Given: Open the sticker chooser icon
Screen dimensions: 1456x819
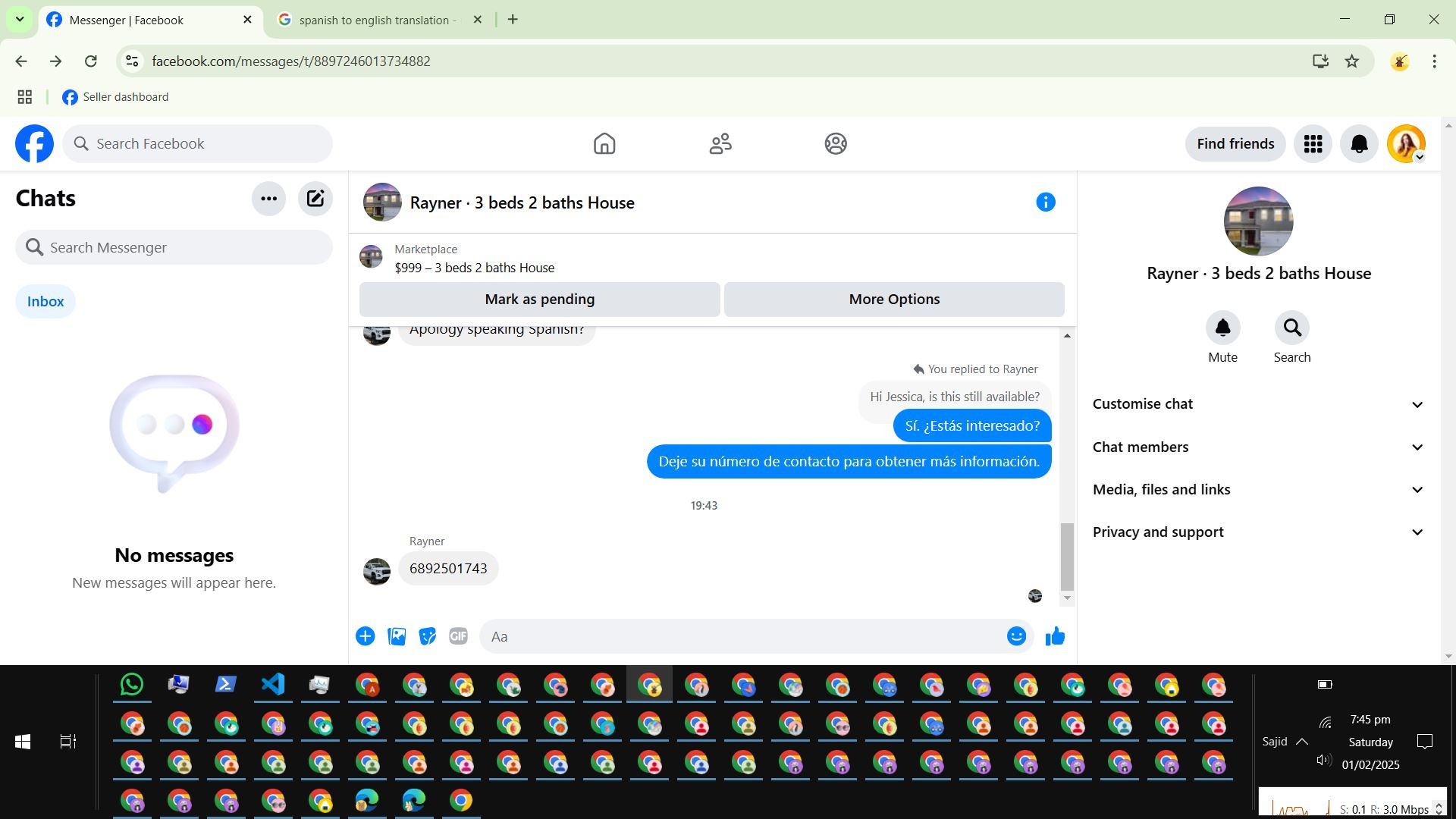Looking at the screenshot, I should (x=427, y=636).
